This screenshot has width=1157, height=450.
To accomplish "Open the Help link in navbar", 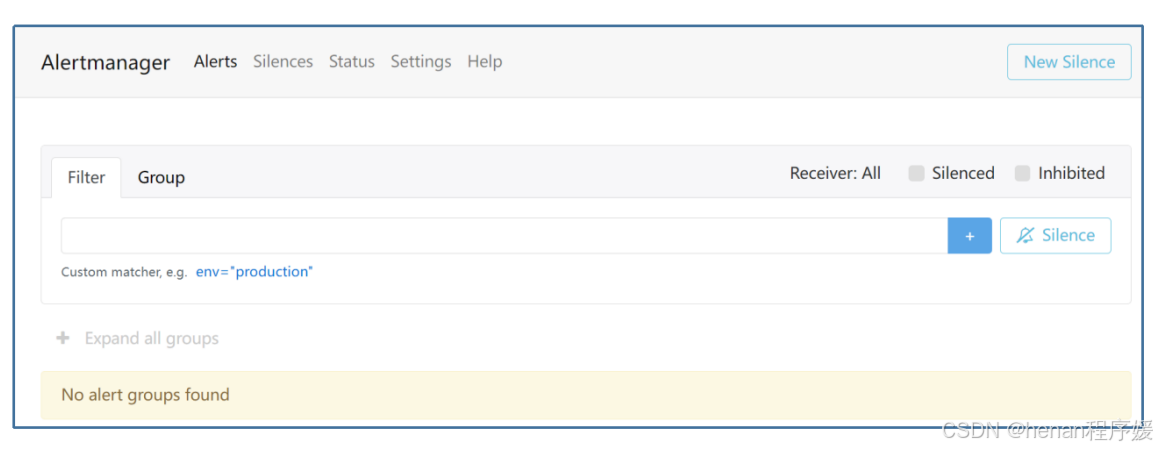I will tap(485, 61).
